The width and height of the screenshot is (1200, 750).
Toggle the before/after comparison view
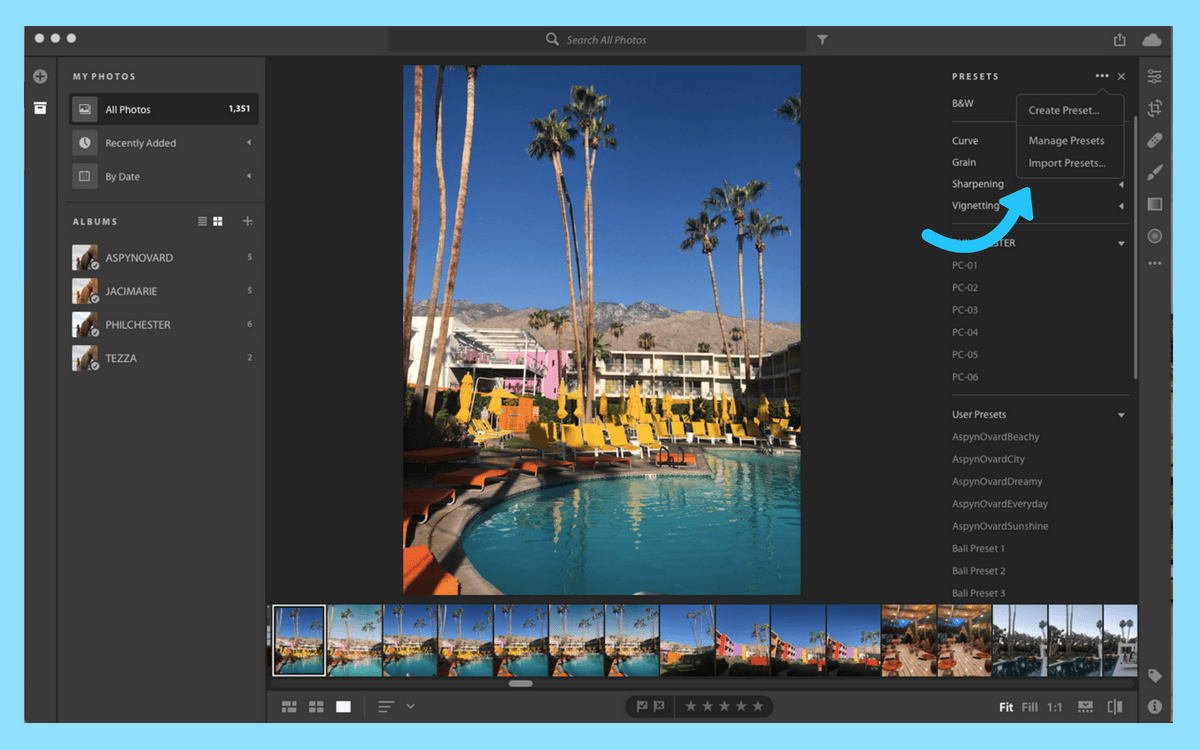click(x=1114, y=706)
